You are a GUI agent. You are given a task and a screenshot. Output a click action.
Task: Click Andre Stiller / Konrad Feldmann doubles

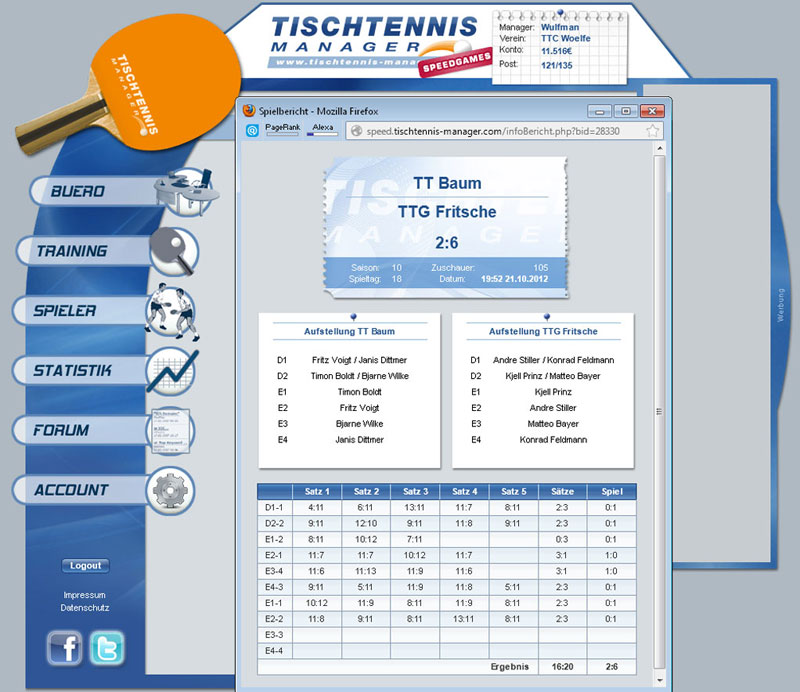[x=554, y=360]
